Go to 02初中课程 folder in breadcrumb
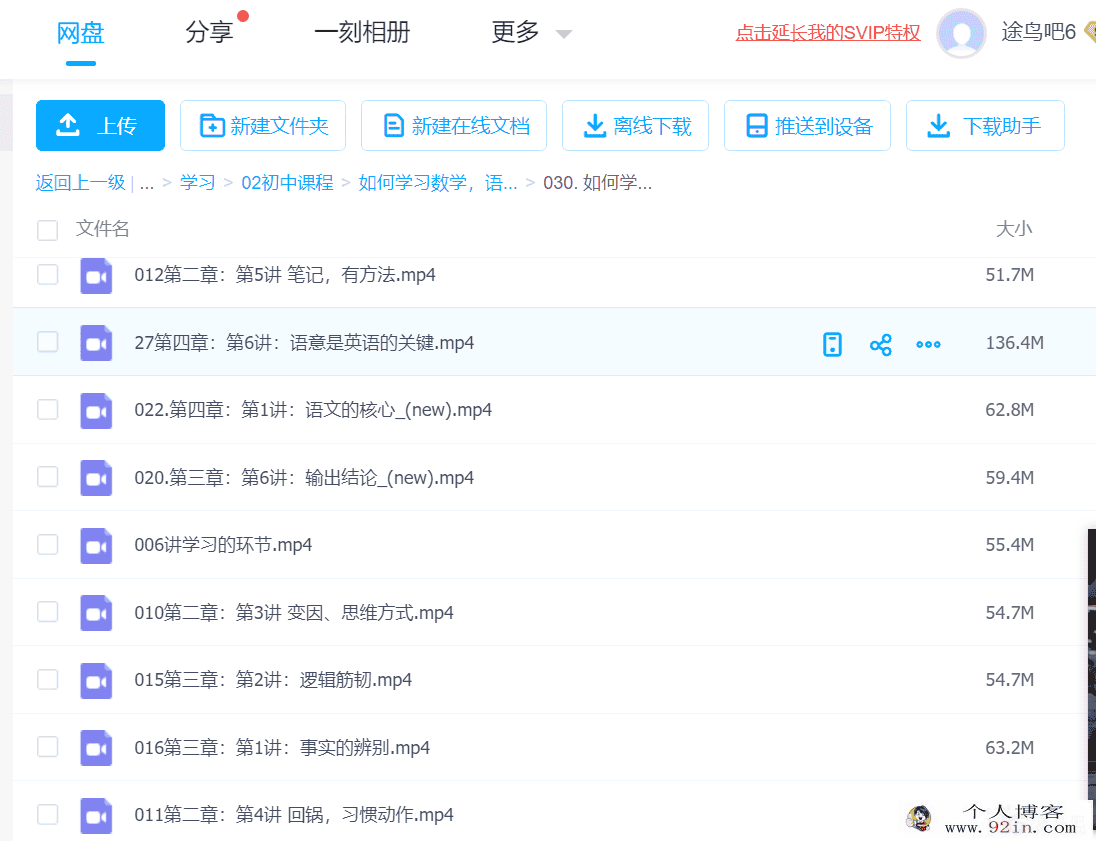This screenshot has width=1096, height=841. tap(287, 183)
